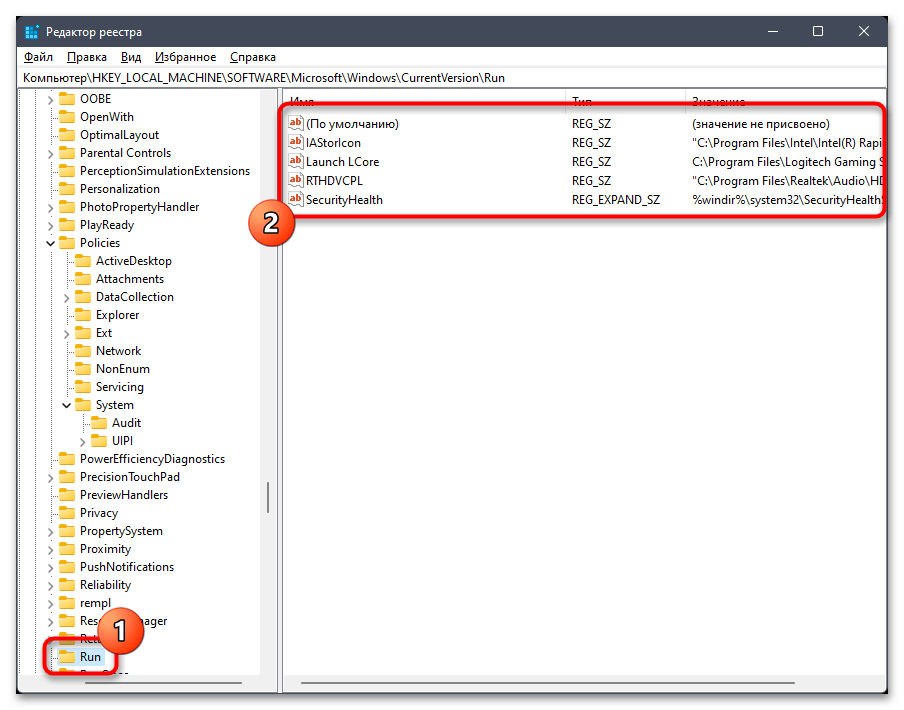Select the IAStorIcon string value icon
Viewport: 904px width, 710px height.
(296, 142)
